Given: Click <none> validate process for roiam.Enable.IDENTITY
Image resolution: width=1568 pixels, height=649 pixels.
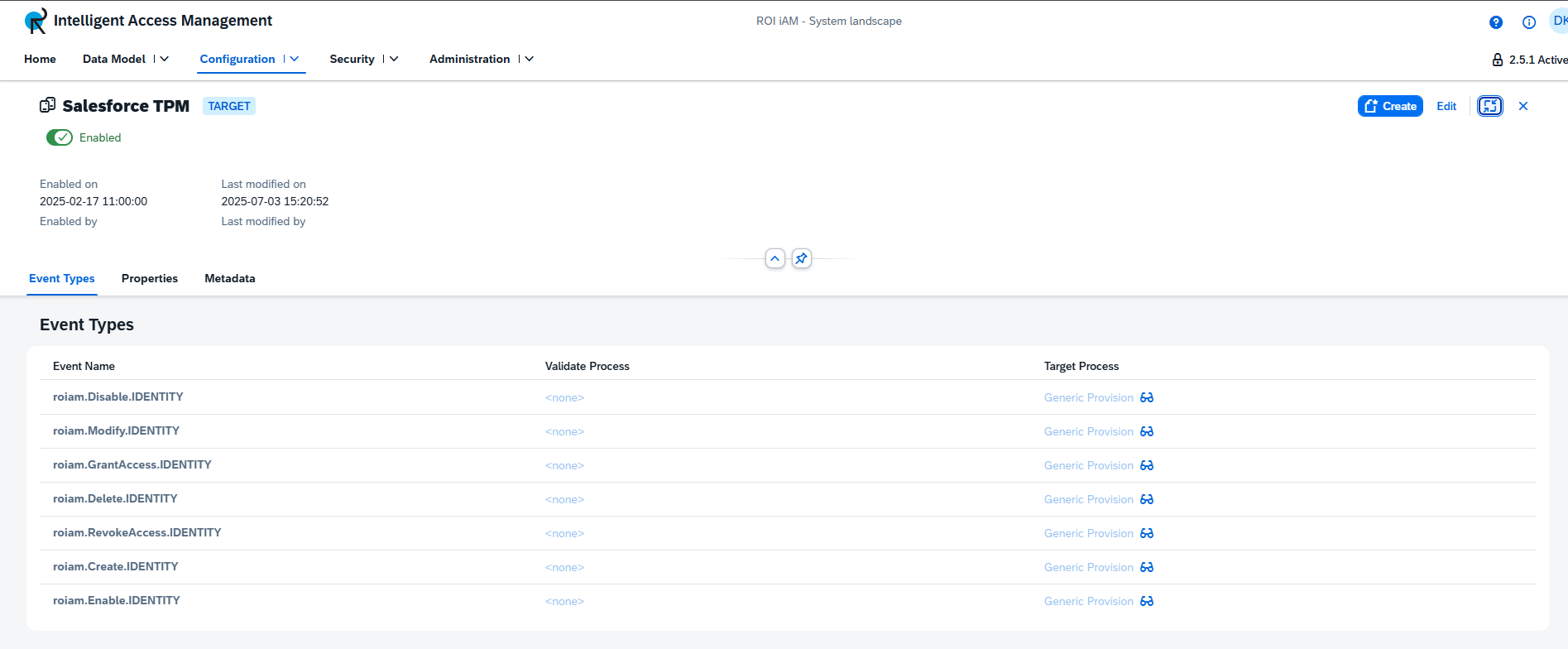Looking at the screenshot, I should [x=564, y=601].
